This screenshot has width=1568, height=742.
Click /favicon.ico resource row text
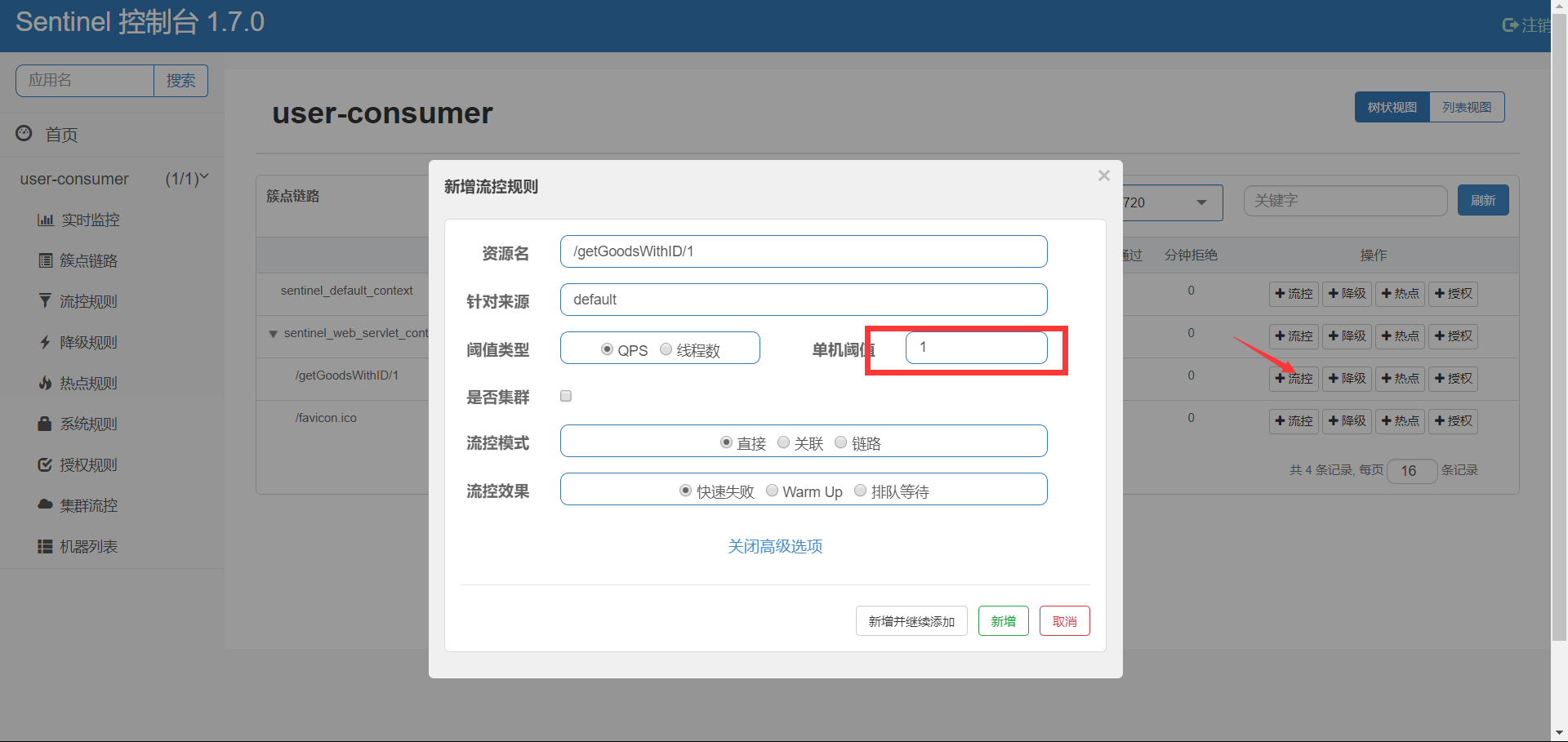click(x=326, y=418)
